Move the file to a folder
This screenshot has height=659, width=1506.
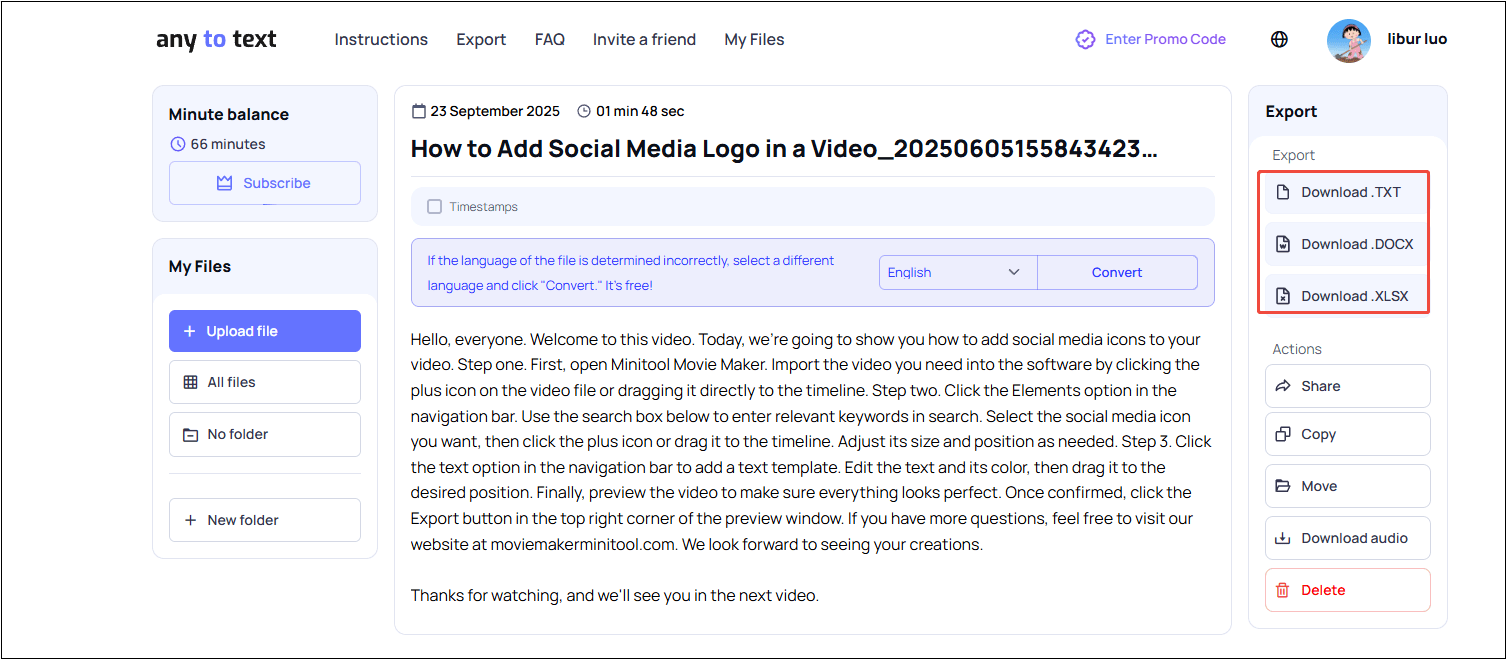[x=1346, y=486]
